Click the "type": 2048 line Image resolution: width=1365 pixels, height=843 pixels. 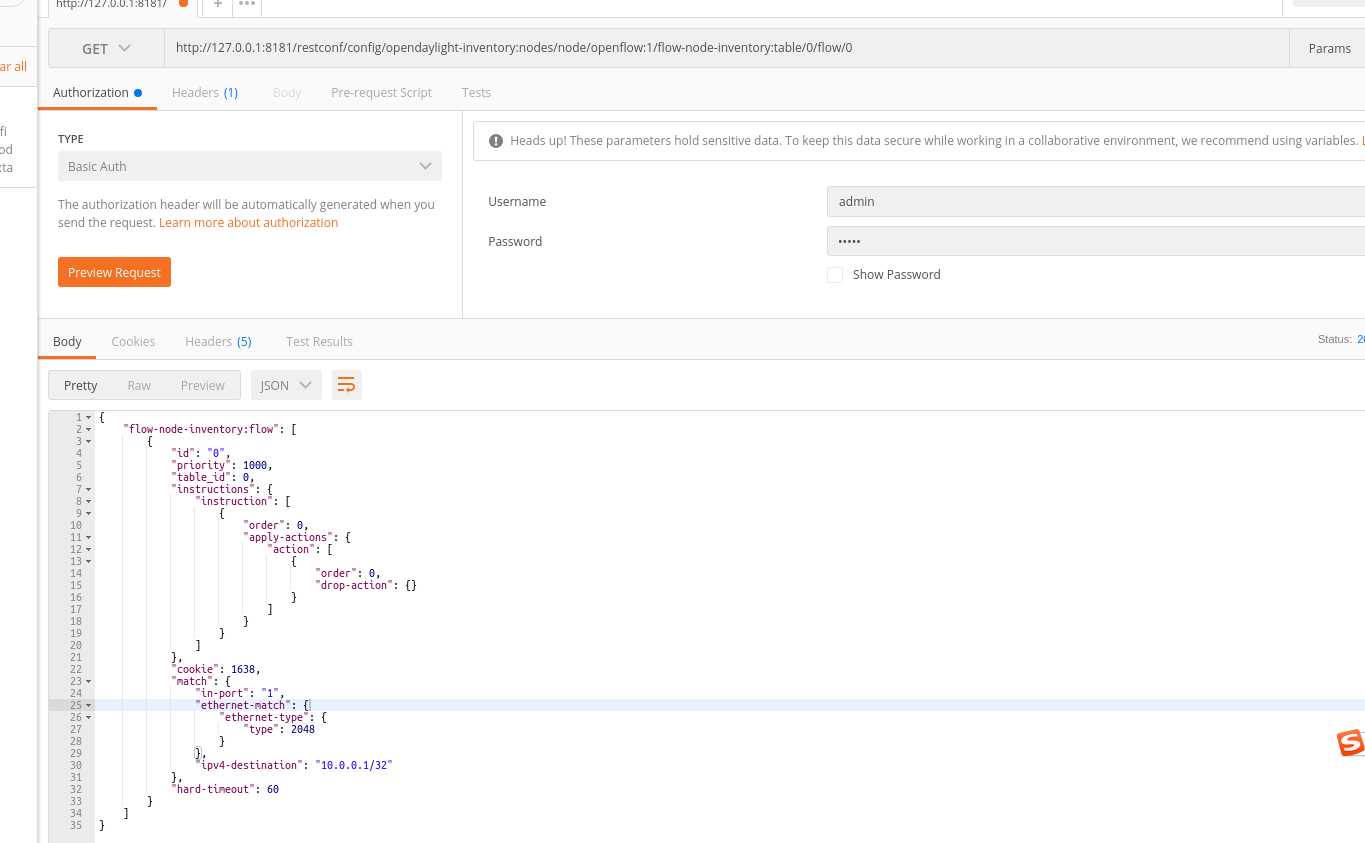click(279, 729)
